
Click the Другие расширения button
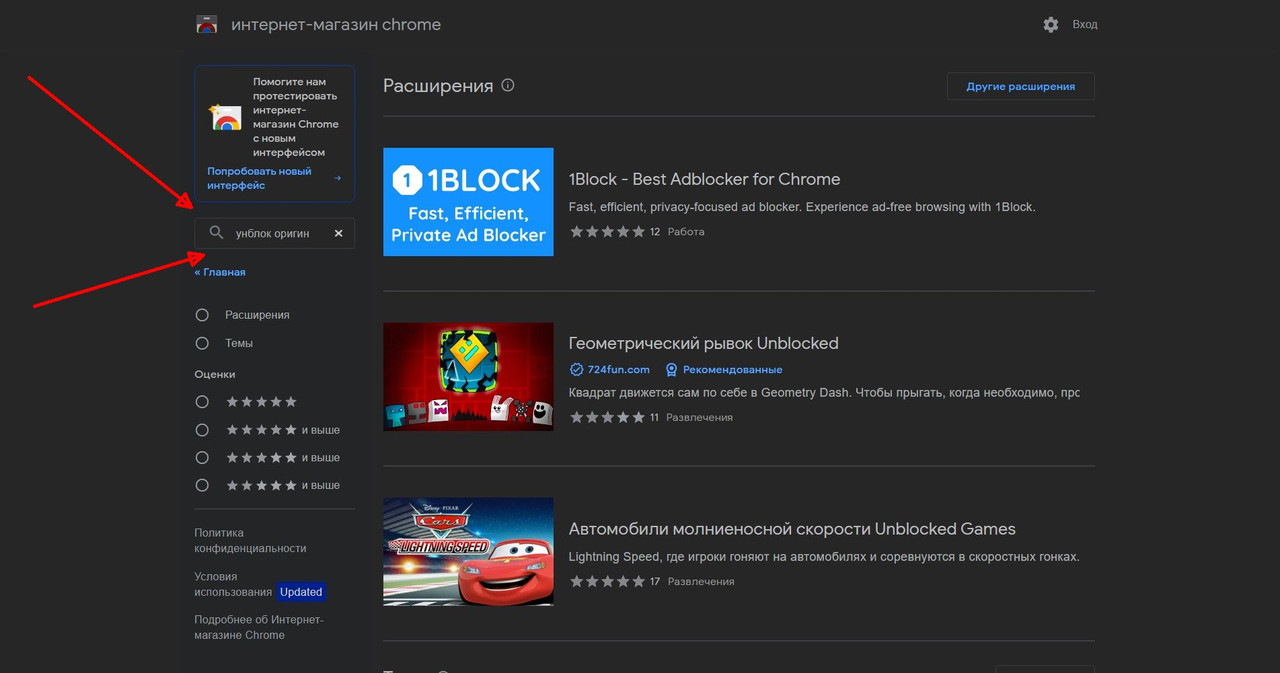click(1021, 86)
